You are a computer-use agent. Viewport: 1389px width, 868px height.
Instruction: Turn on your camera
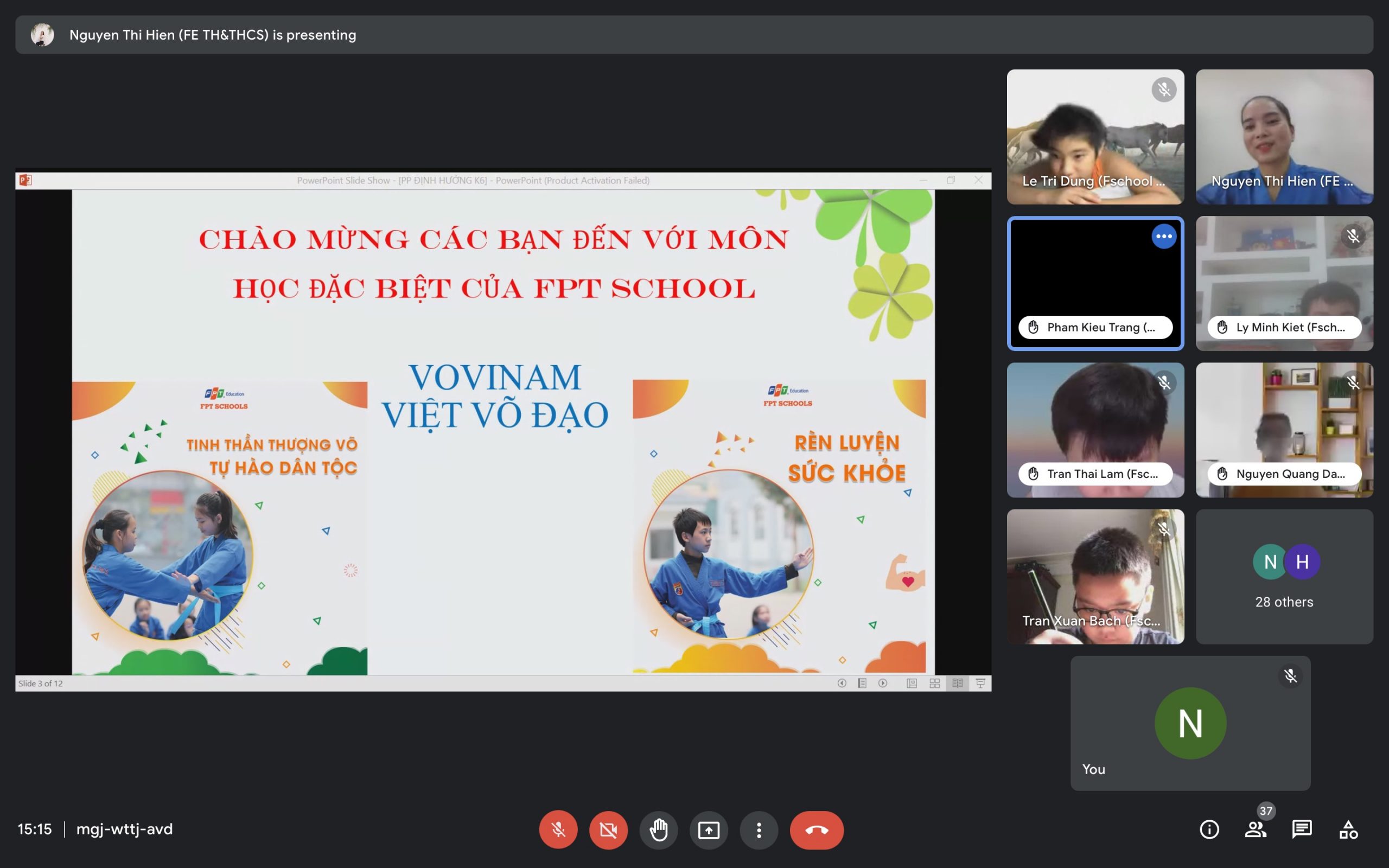tap(608, 829)
